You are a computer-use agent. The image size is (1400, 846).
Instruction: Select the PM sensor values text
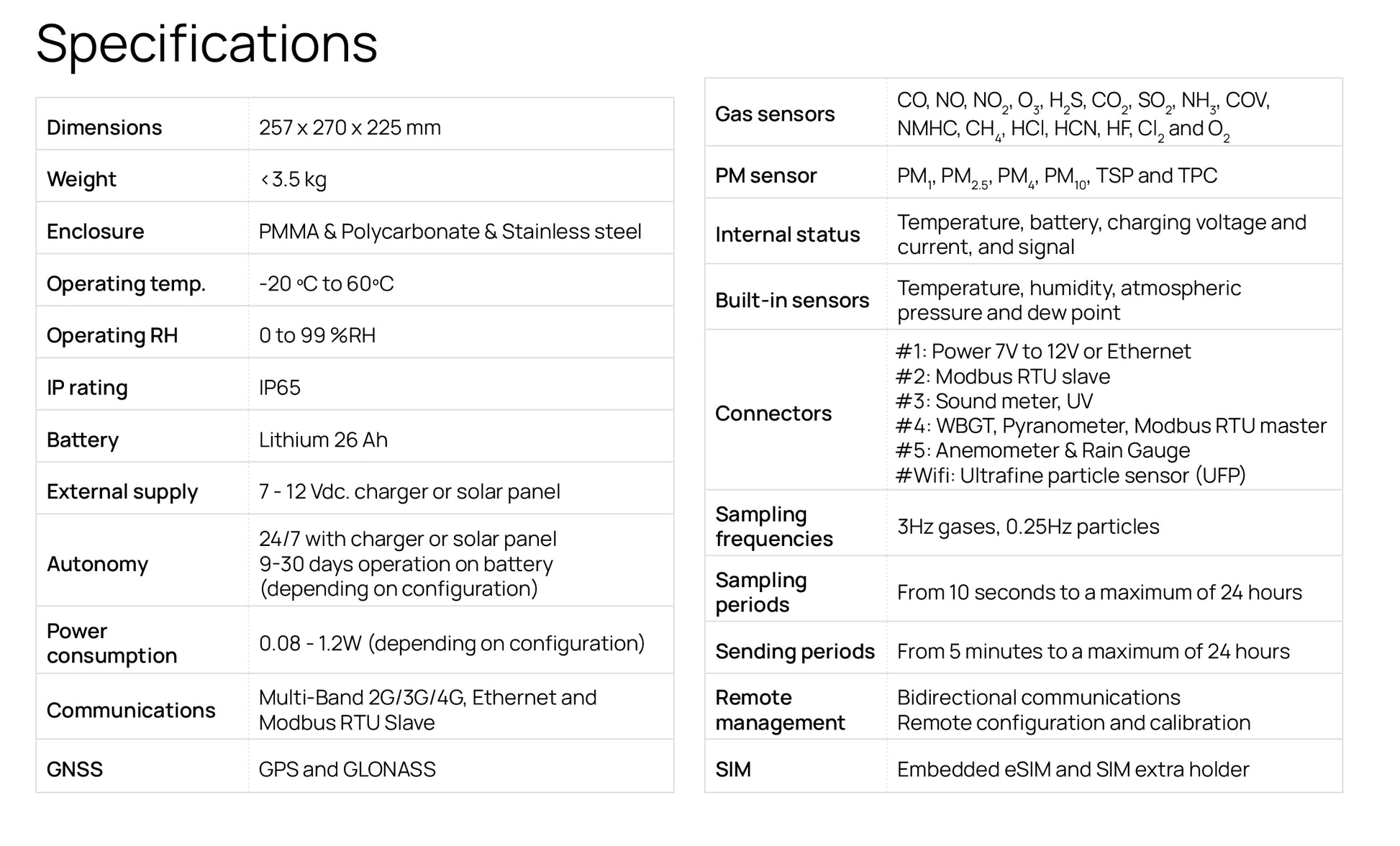(x=1057, y=176)
